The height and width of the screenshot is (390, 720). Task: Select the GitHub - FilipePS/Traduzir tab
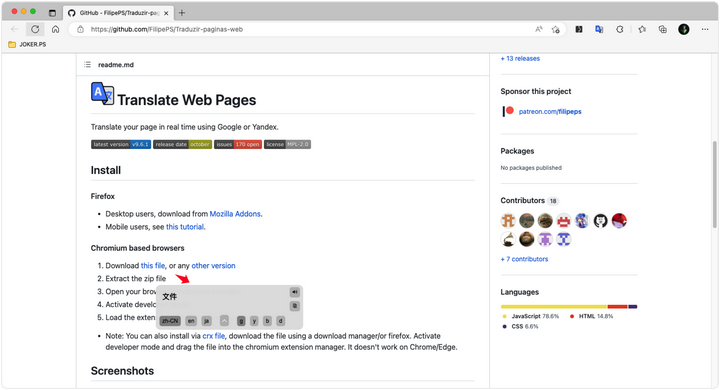tap(118, 13)
